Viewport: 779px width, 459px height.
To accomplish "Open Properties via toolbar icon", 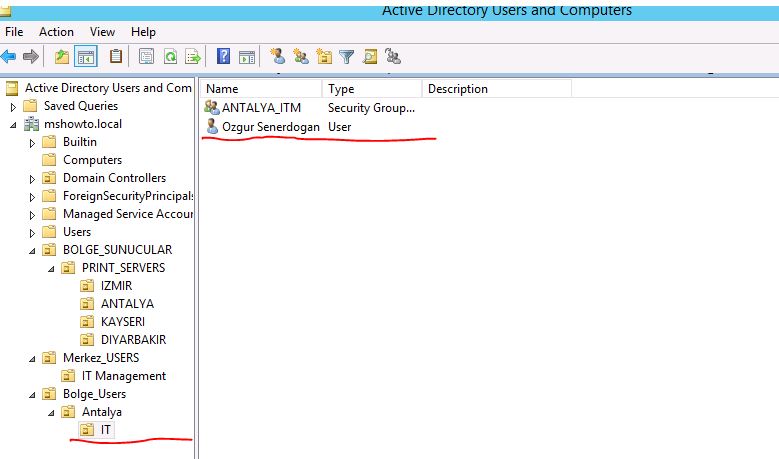I will pos(146,57).
